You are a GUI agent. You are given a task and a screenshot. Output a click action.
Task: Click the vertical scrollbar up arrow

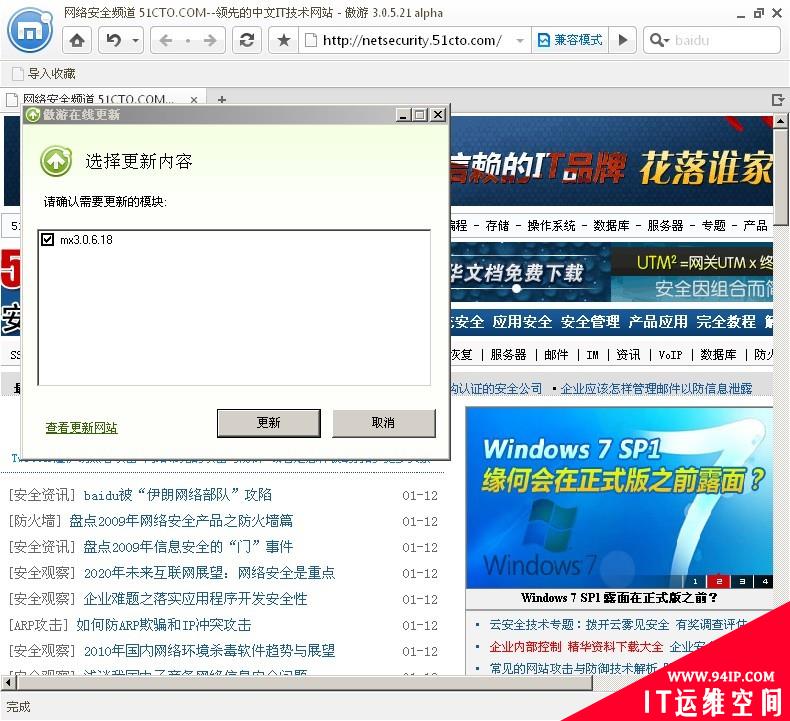click(780, 121)
